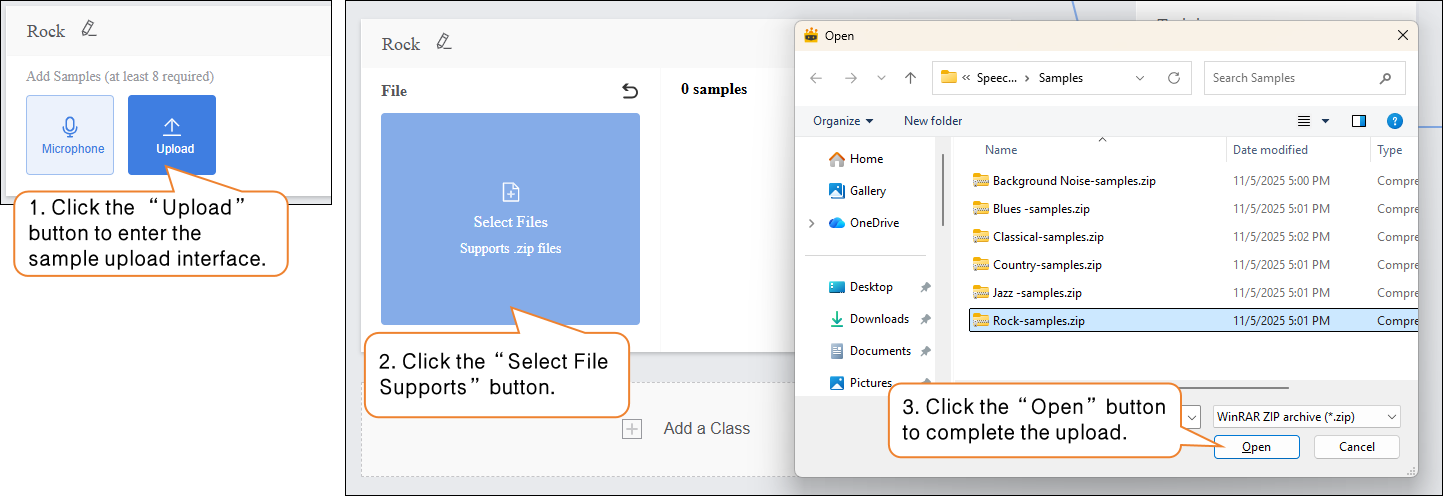Click the Microphone recording button
1444x497 pixels.
tap(70, 135)
